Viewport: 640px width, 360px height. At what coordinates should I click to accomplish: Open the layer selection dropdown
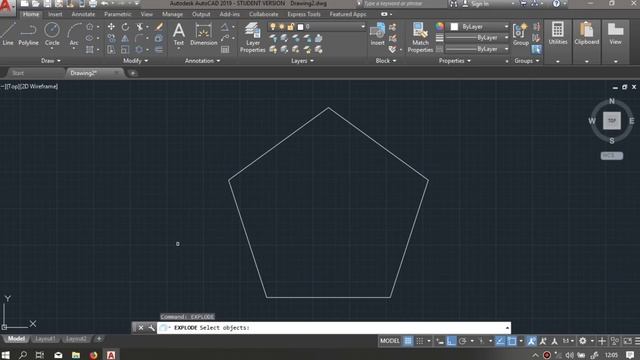[317, 27]
